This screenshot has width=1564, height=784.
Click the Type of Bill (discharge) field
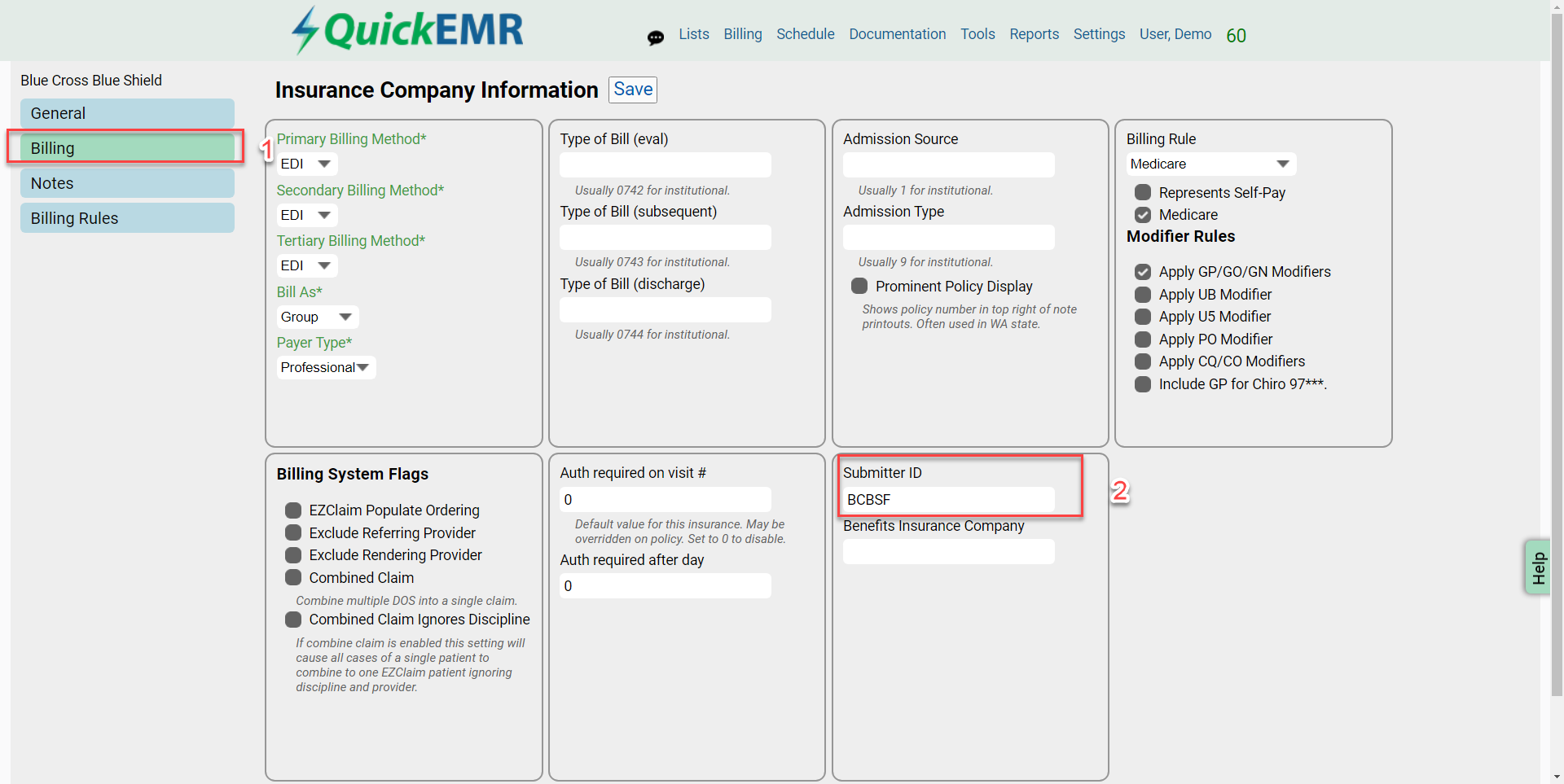[x=666, y=309]
